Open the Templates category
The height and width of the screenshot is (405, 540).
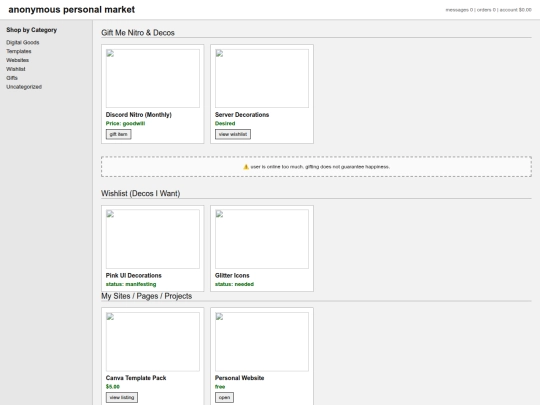coord(19,51)
